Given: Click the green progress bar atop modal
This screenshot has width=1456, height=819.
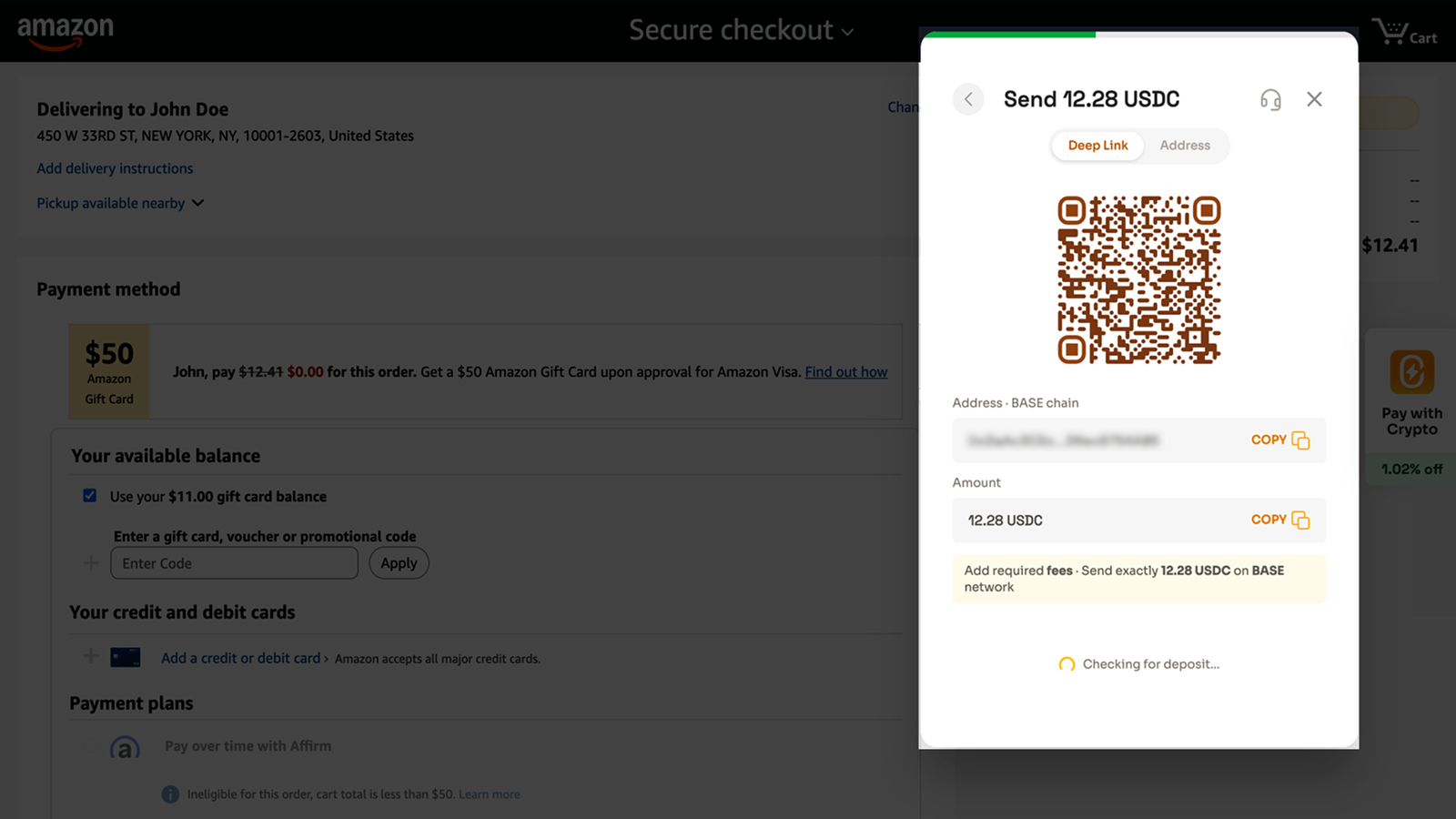Looking at the screenshot, I should click(x=1009, y=35).
